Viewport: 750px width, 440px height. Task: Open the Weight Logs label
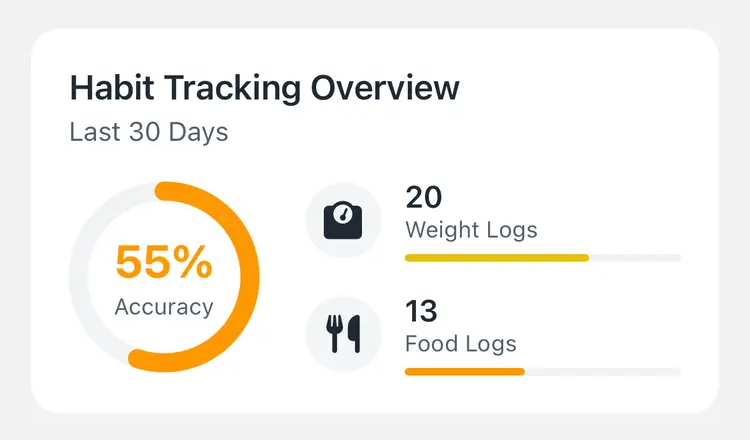(x=471, y=230)
